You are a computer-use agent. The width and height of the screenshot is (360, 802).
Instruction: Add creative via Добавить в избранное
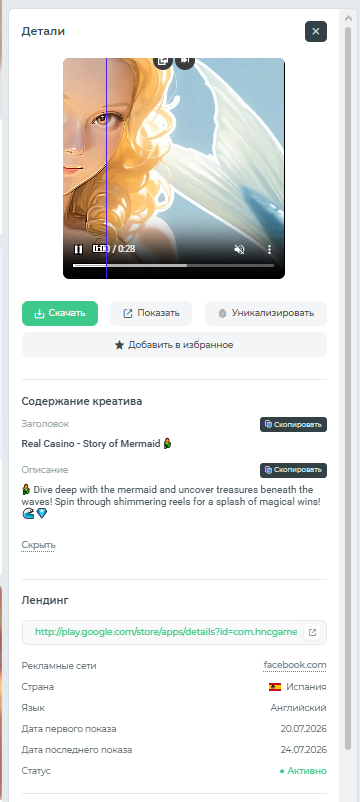point(174,345)
